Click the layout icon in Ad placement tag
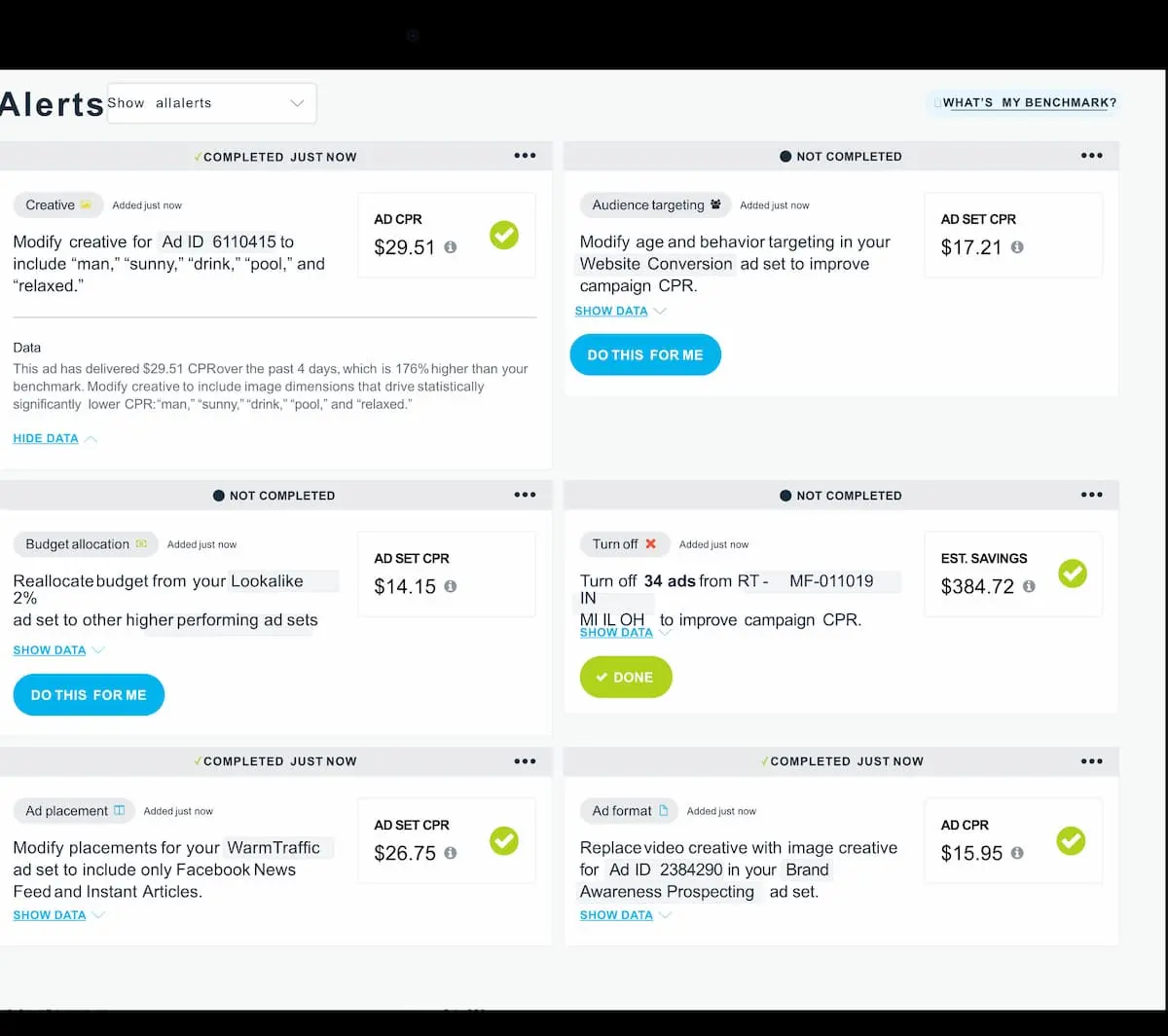Screen dimensions: 1168x1036 (x=119, y=811)
